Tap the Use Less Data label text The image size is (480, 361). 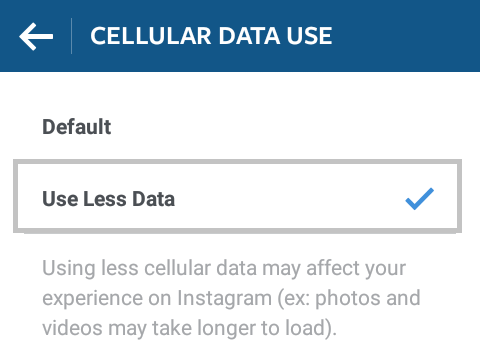click(108, 199)
